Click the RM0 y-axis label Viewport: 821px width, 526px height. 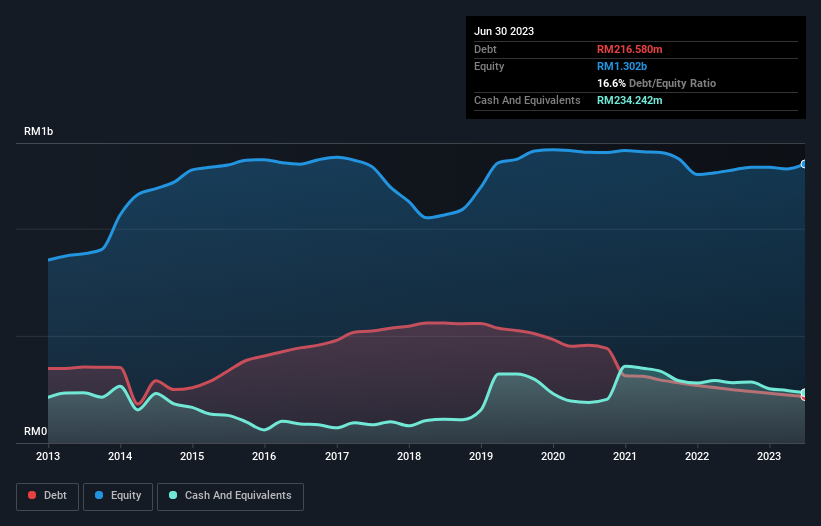36,432
